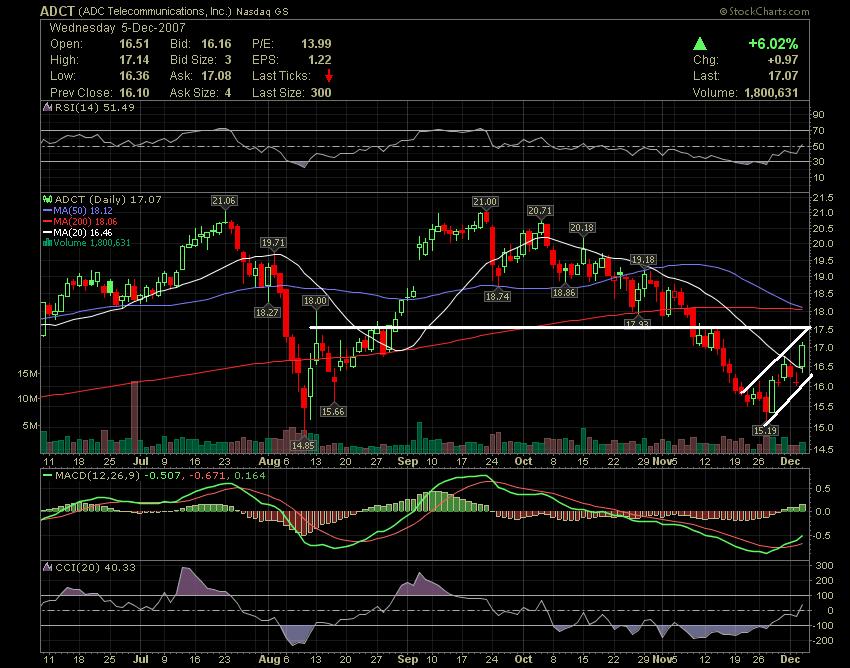
Task: Click the 15M volume axis label
Action: [x=28, y=374]
